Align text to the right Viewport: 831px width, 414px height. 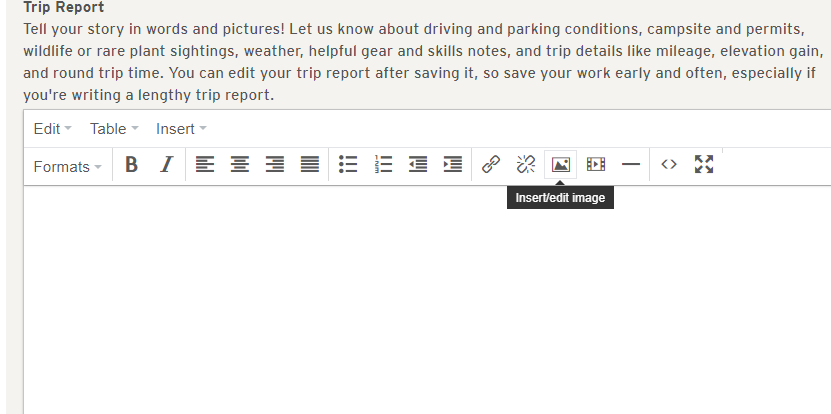(x=275, y=166)
